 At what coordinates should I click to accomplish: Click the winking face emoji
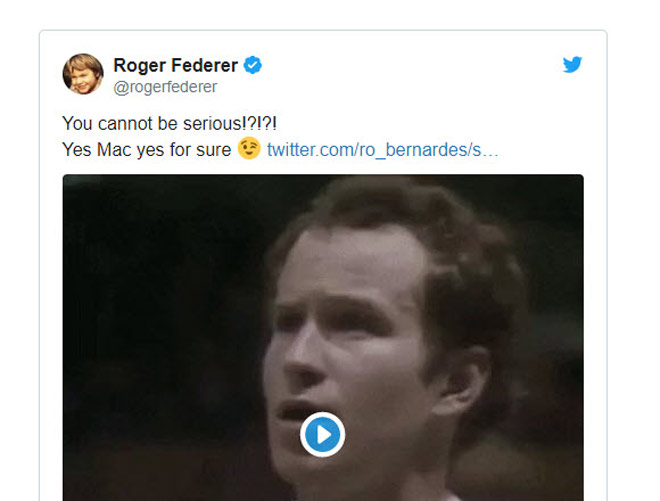point(249,149)
